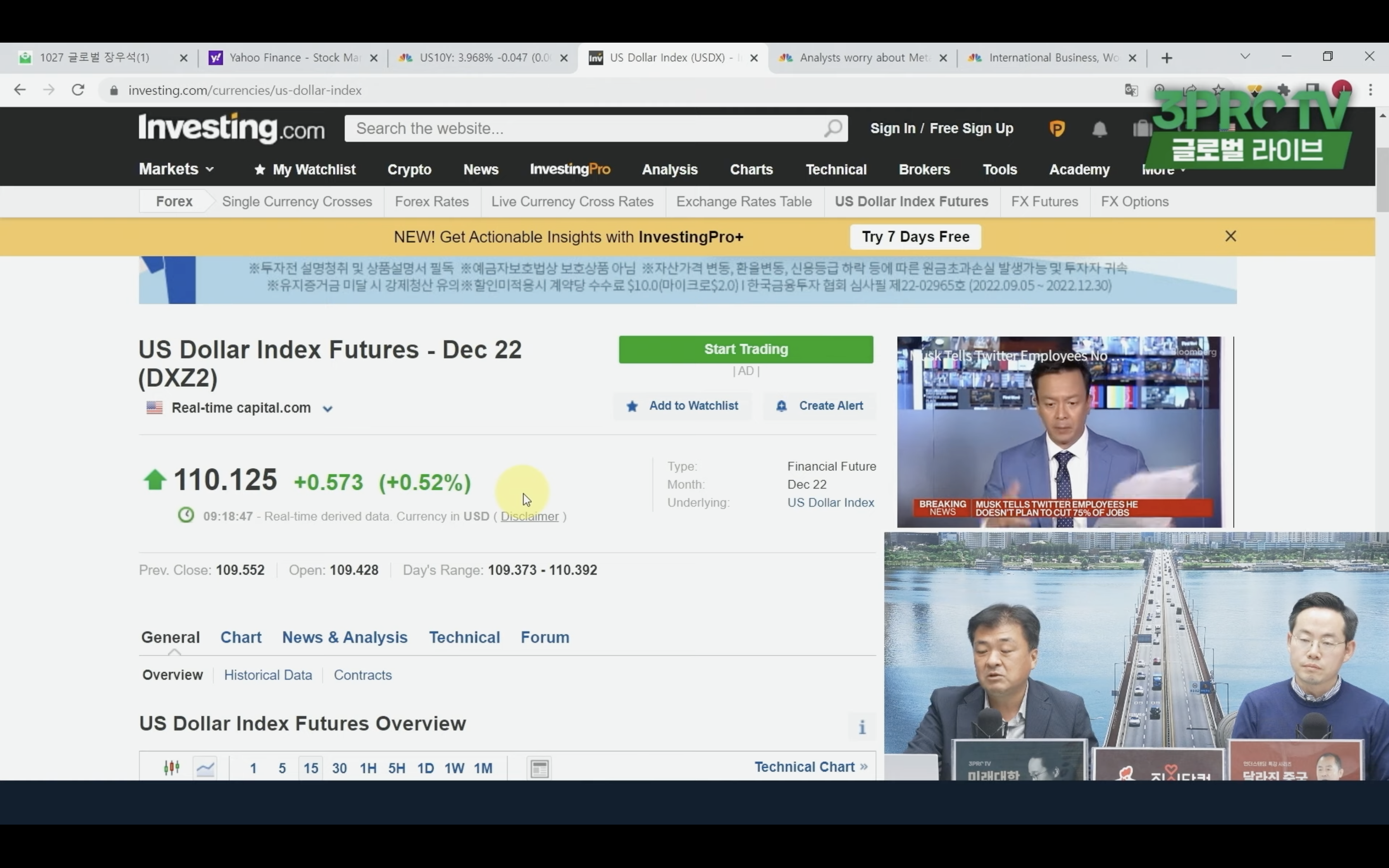The height and width of the screenshot is (868, 1389).
Task: Expand the Real-time capital.com source dropdown
Action: [x=327, y=409]
